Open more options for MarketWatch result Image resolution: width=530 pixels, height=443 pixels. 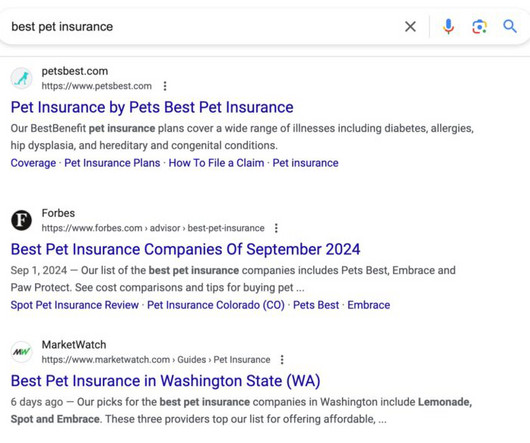(x=282, y=360)
